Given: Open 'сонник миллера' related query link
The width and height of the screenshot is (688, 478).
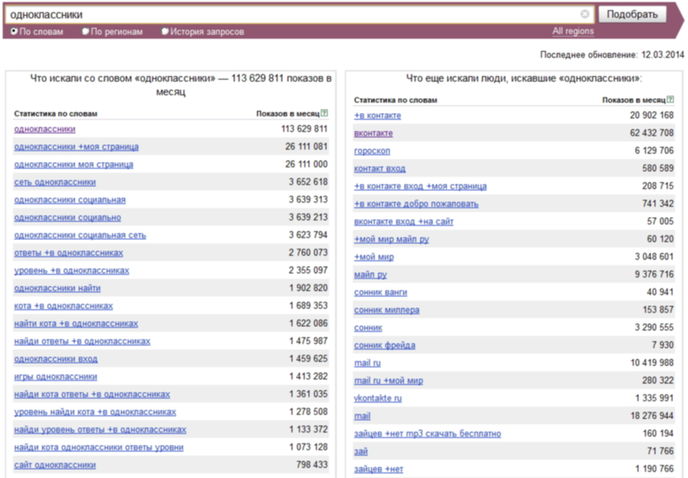Looking at the screenshot, I should (x=387, y=310).
